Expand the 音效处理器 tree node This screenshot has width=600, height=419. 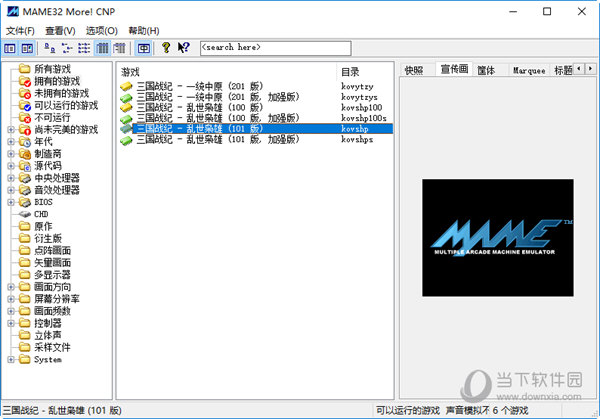coord(11,190)
